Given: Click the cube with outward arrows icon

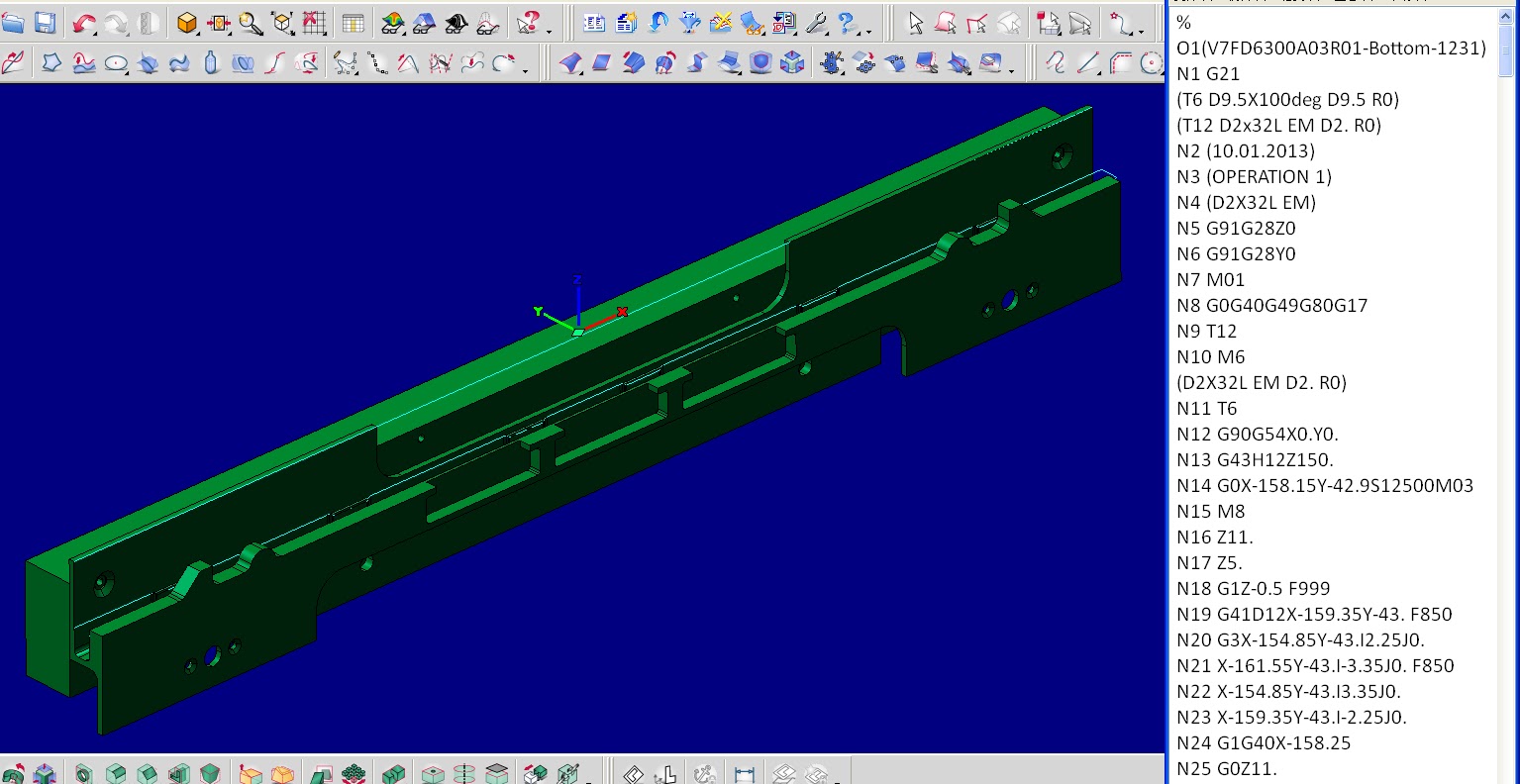Looking at the screenshot, I should pos(792,63).
